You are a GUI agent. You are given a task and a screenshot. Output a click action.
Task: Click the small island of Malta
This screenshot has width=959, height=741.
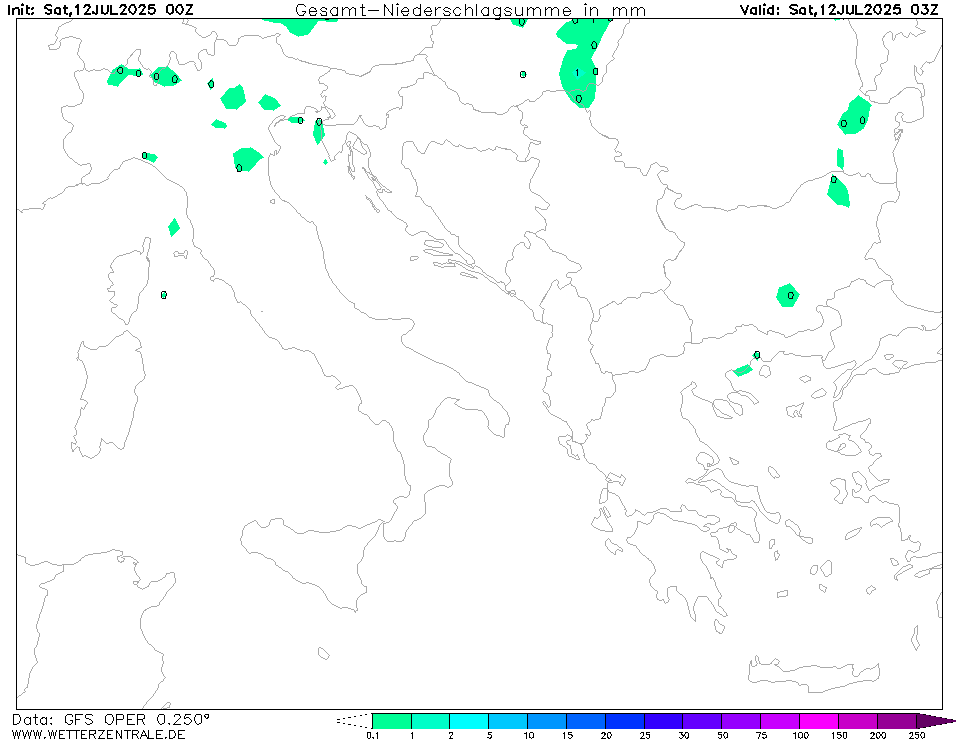[x=324, y=654]
